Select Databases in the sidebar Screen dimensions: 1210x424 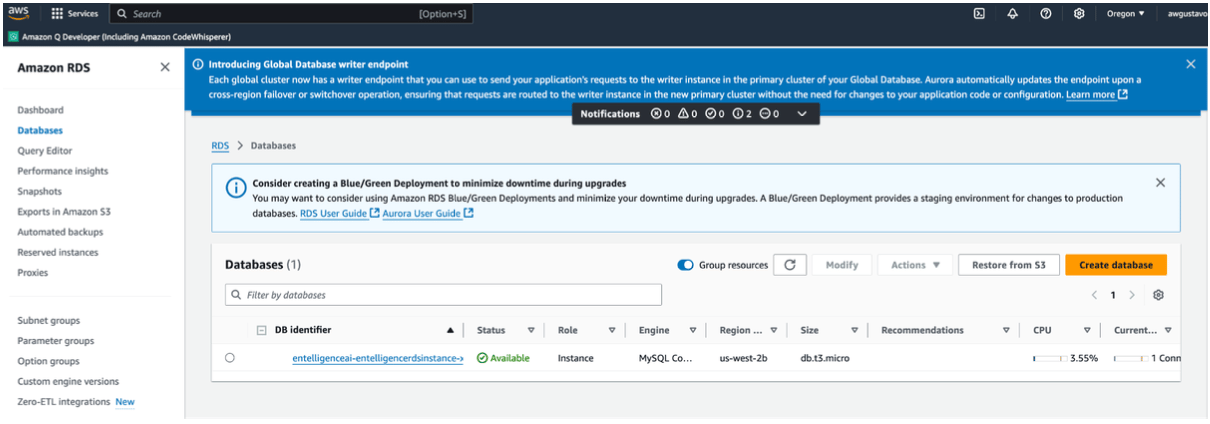coord(40,130)
